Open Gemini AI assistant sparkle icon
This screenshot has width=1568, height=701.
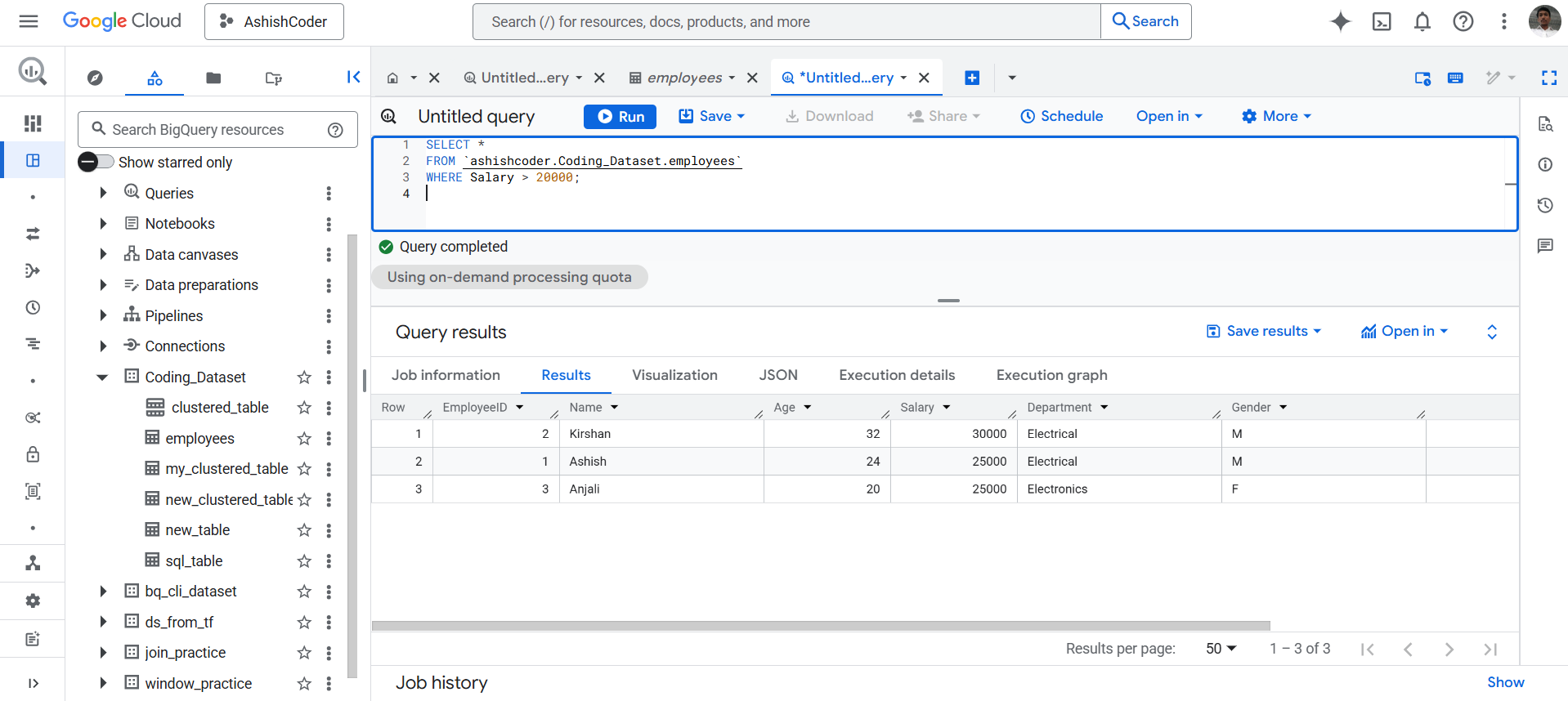click(1341, 21)
